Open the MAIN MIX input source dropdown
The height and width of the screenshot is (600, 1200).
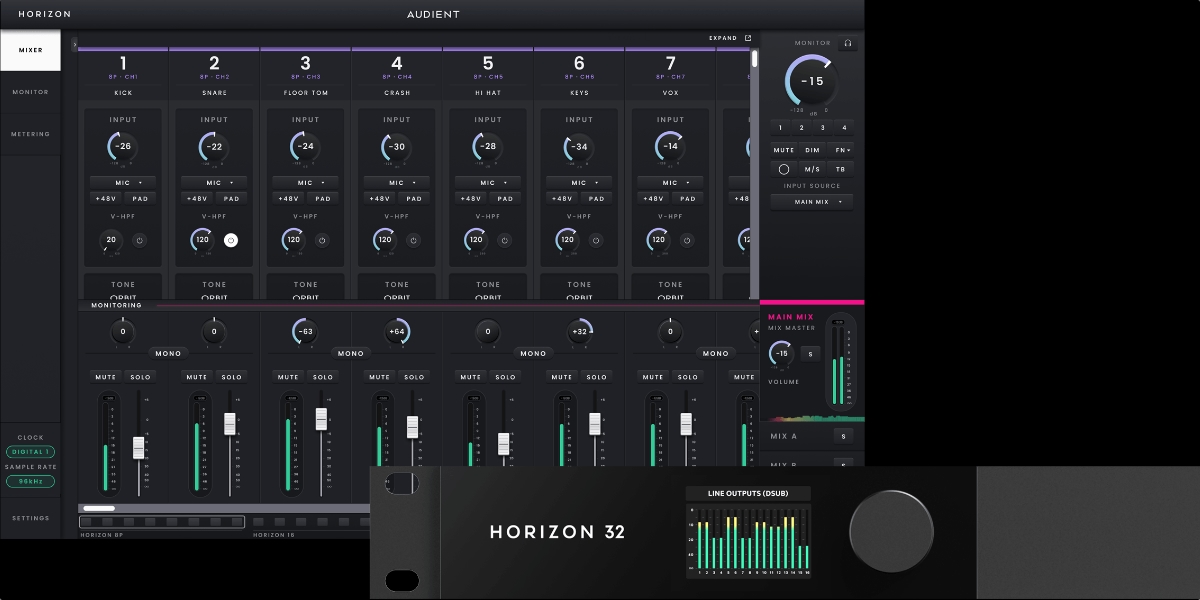coord(812,202)
